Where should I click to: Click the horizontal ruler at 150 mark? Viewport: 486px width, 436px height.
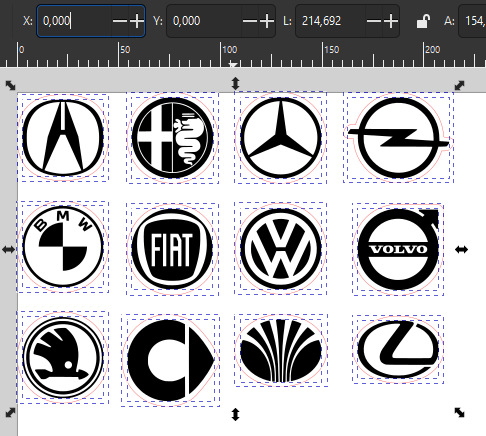323,53
